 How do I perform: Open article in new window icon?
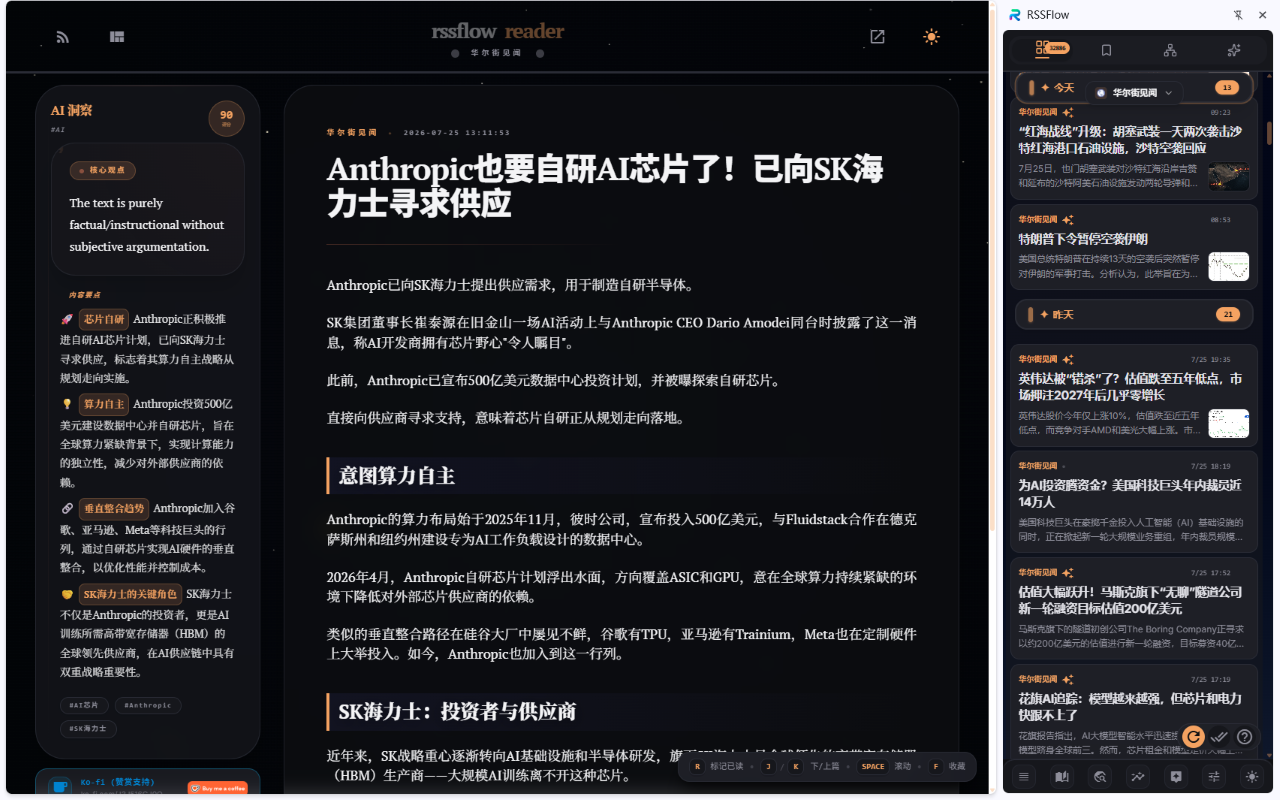click(x=877, y=37)
